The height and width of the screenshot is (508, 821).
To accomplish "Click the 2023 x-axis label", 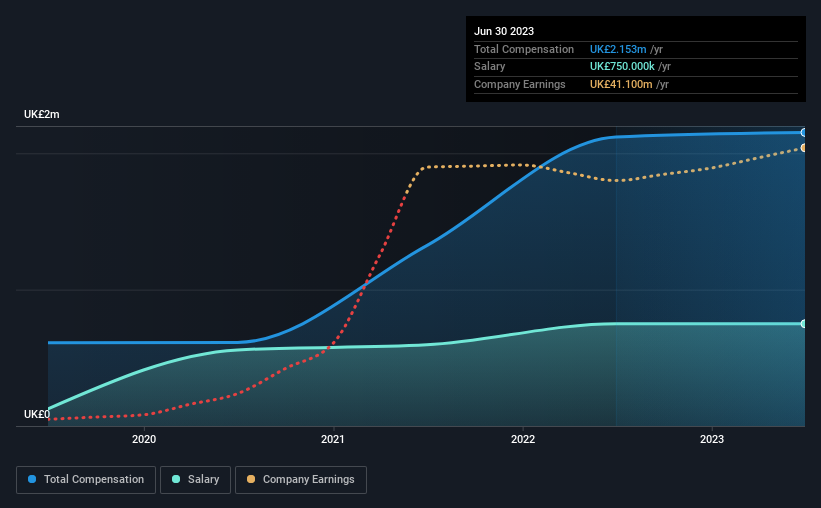I will (x=712, y=439).
